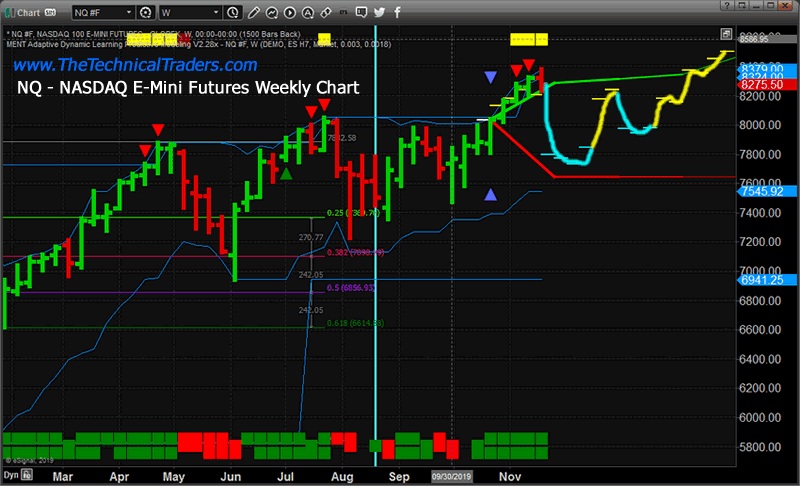Click the 0.5 (6856.93) Fibonacci label
Image resolution: width=800 pixels, height=486 pixels.
[351, 288]
